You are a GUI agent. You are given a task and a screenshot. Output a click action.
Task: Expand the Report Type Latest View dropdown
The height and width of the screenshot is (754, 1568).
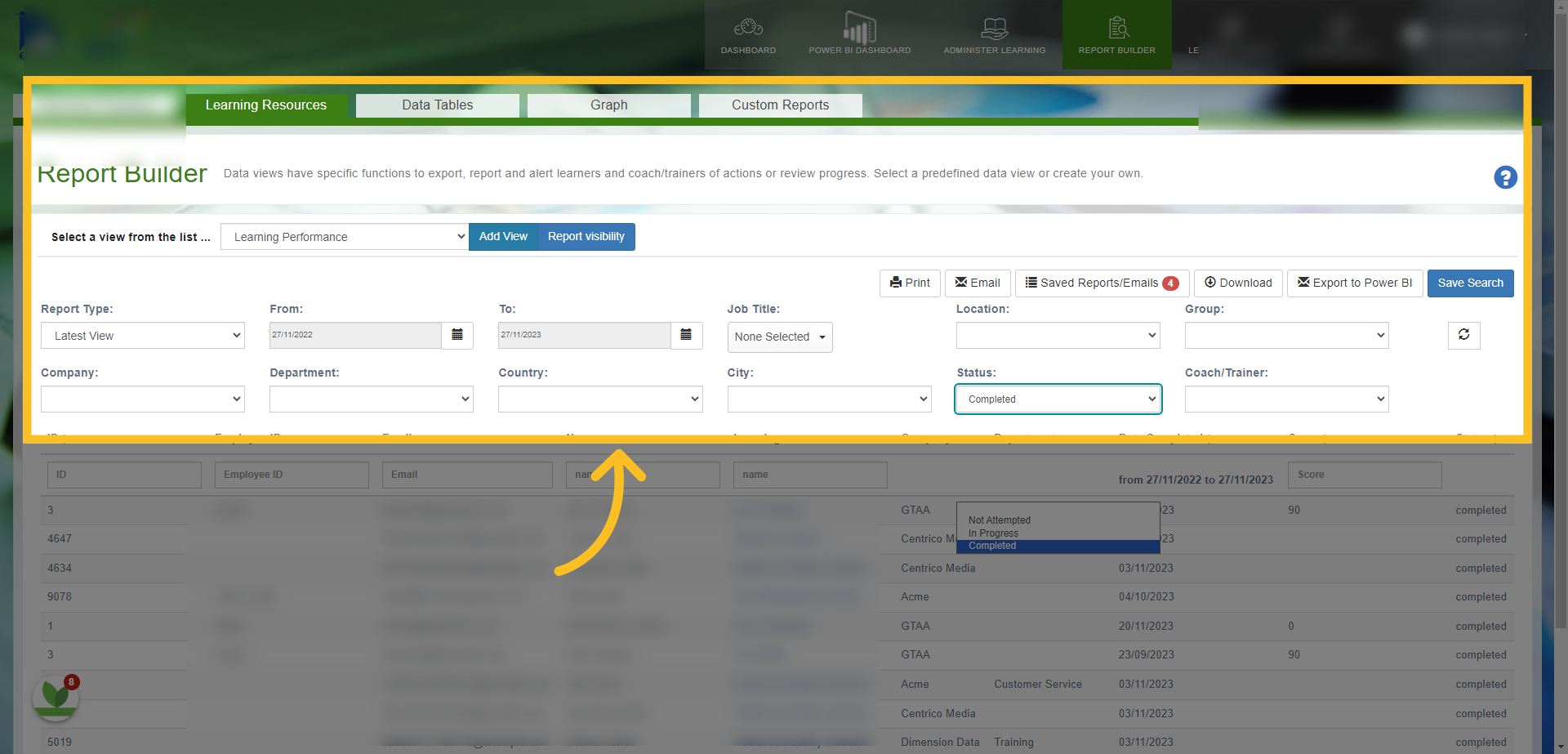[143, 336]
